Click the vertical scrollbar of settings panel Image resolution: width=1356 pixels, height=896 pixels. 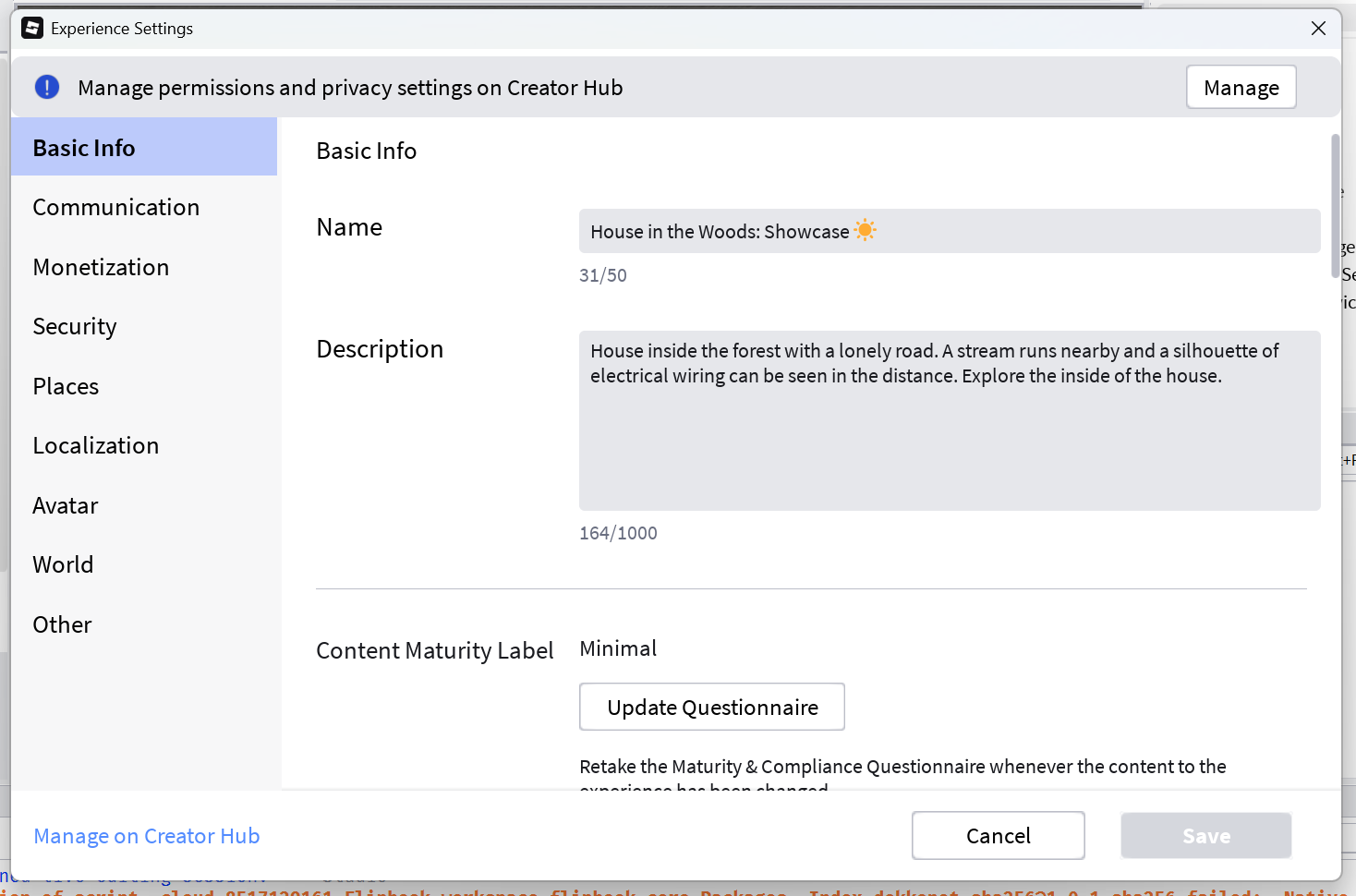tap(1335, 205)
